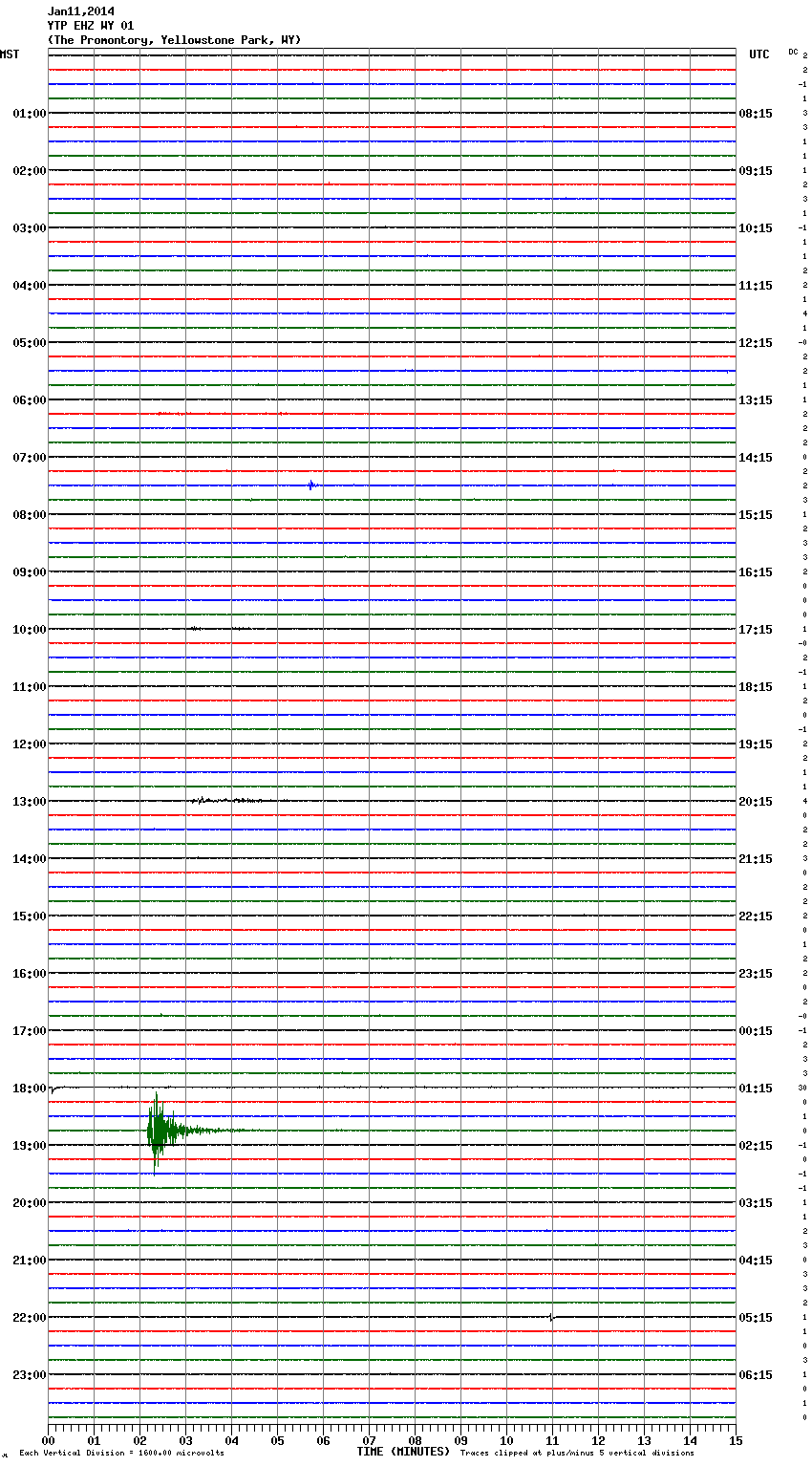Image resolution: width=812 pixels, height=1466 pixels.
Task: Click the DC column header
Action: pyautogui.click(x=793, y=52)
